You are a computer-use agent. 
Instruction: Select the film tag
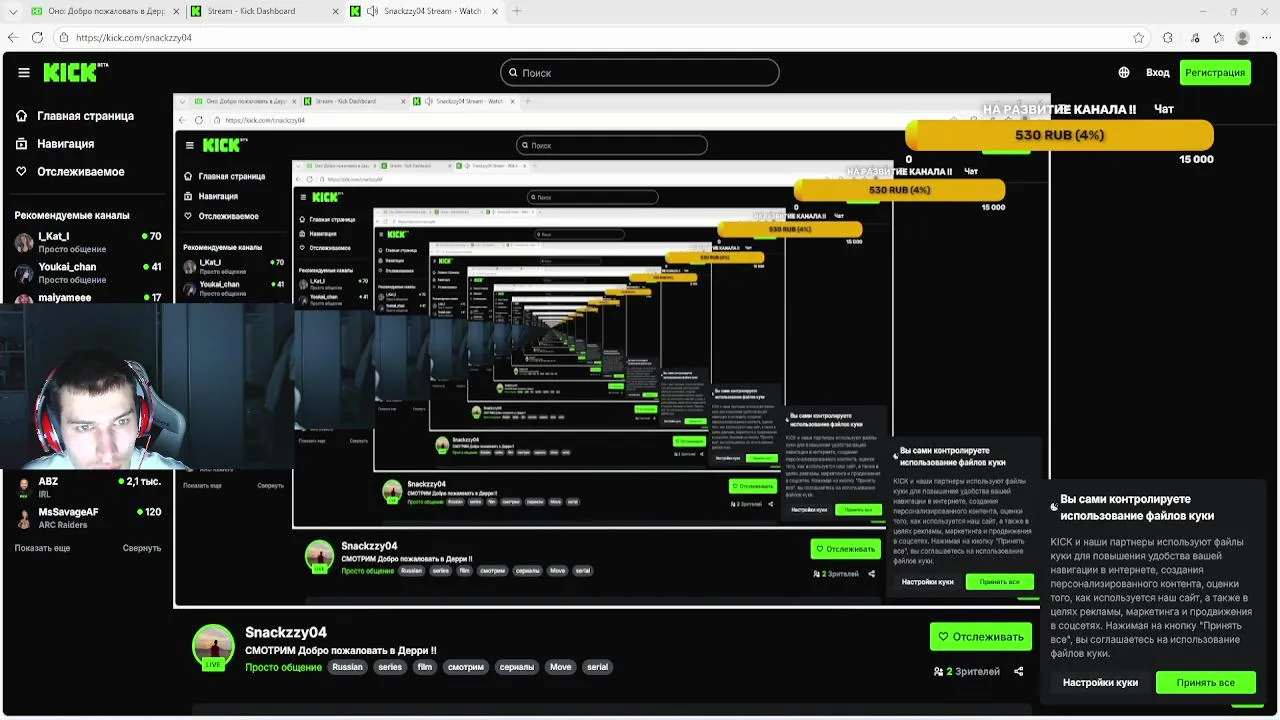click(425, 667)
